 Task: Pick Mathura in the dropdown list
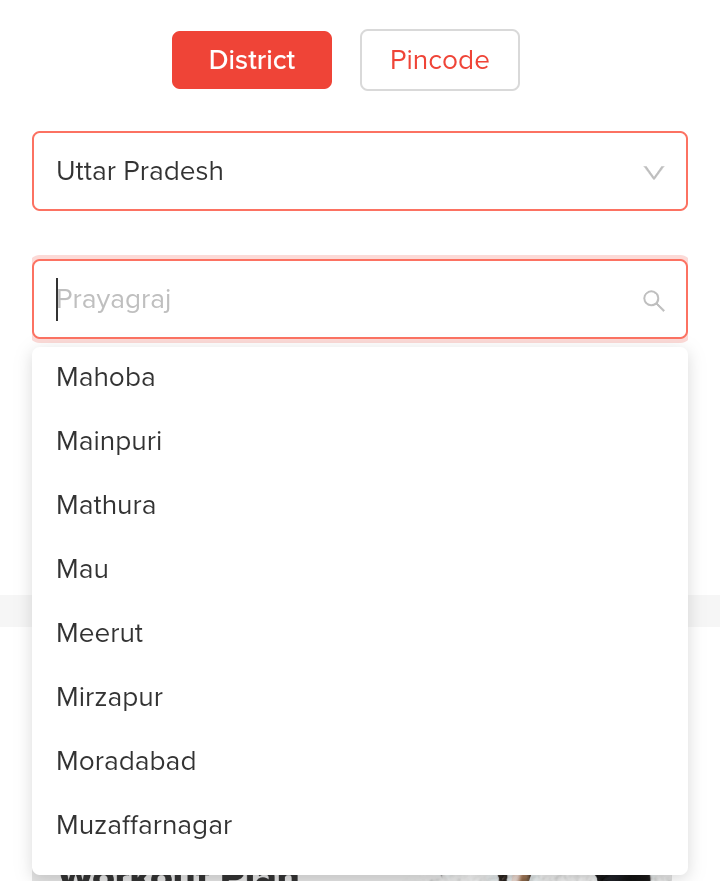tap(106, 505)
